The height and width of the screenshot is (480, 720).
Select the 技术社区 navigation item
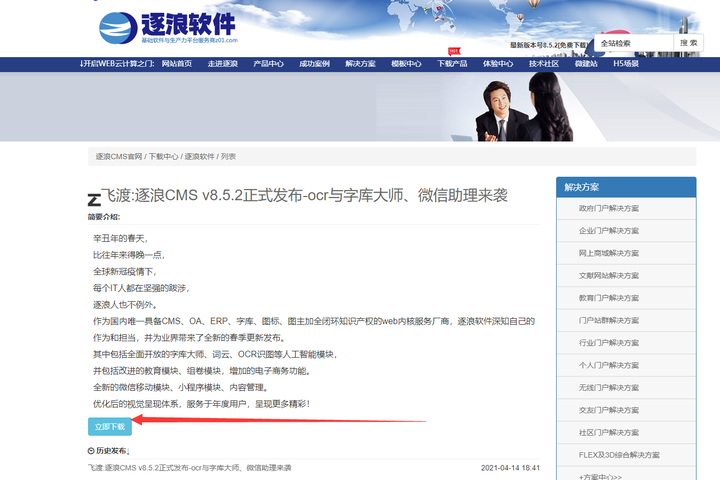click(544, 64)
